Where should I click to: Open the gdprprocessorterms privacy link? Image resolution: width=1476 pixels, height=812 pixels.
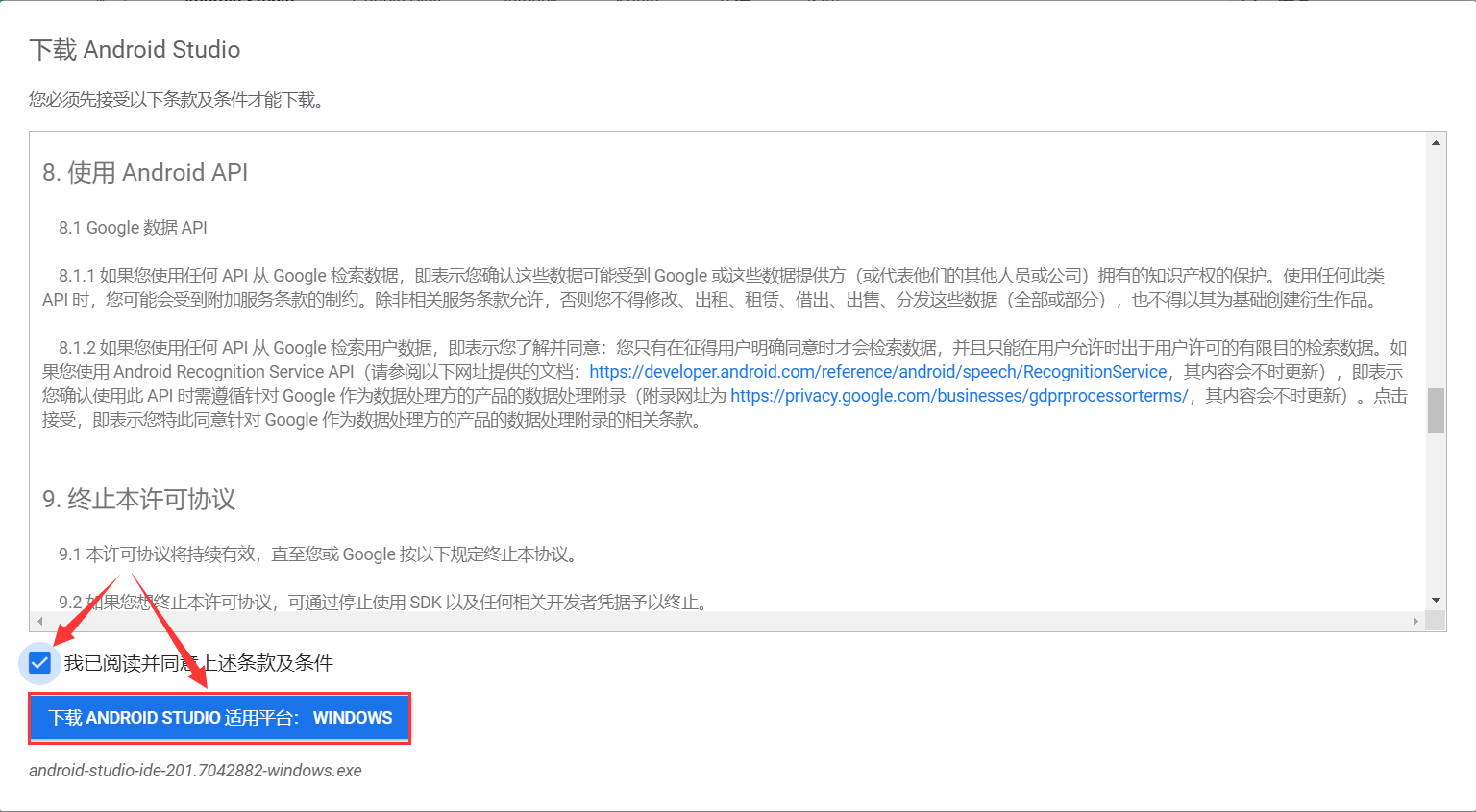click(959, 396)
